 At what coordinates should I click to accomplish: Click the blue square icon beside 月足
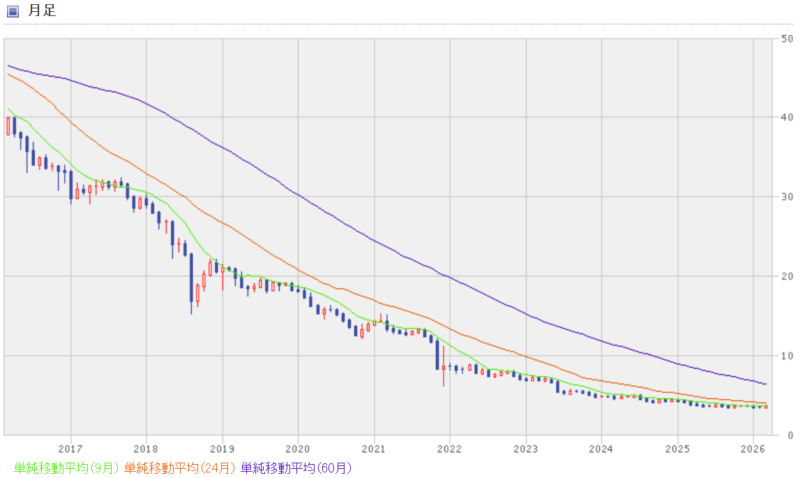coord(13,11)
